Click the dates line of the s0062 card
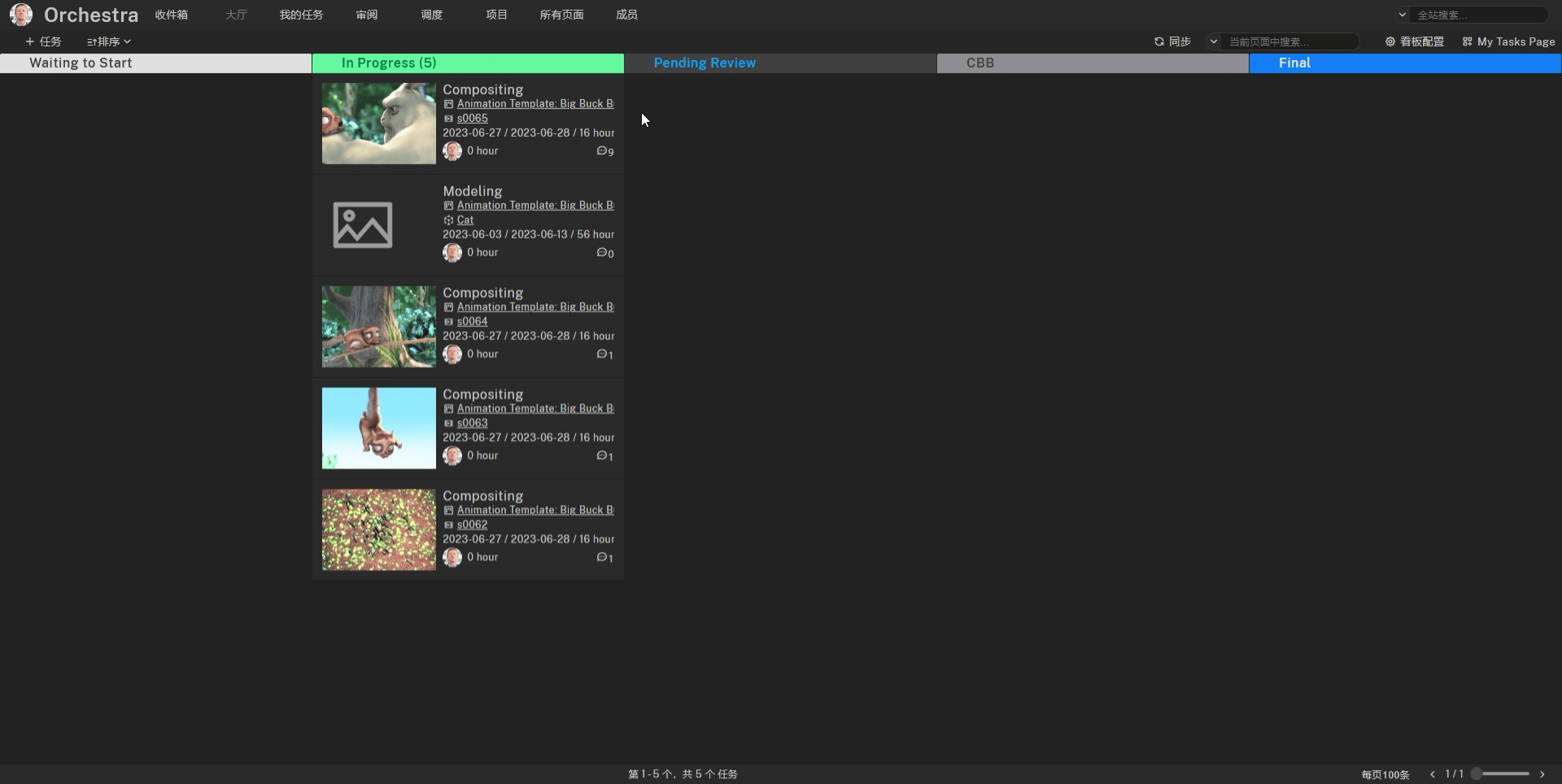Viewport: 1562px width, 784px height. [x=529, y=539]
